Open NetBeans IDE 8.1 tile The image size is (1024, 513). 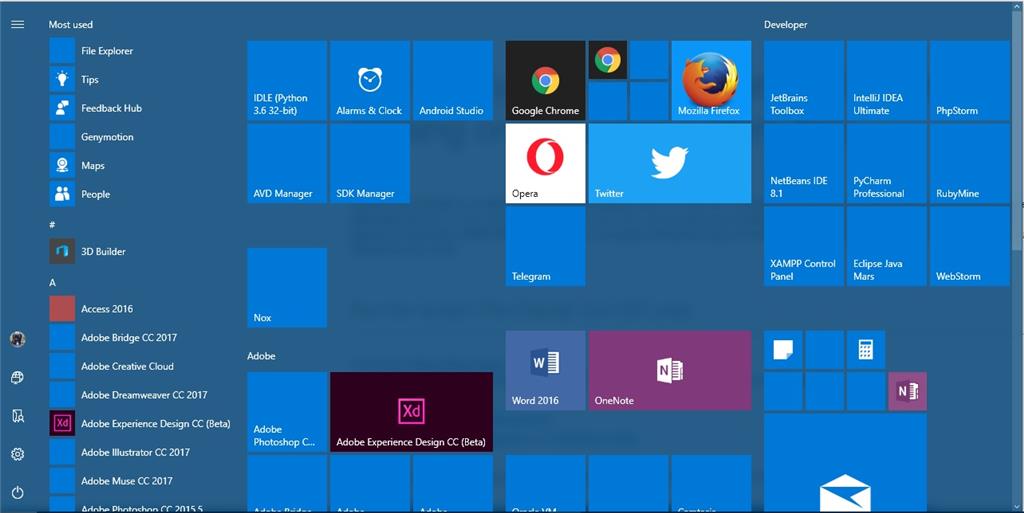(804, 164)
